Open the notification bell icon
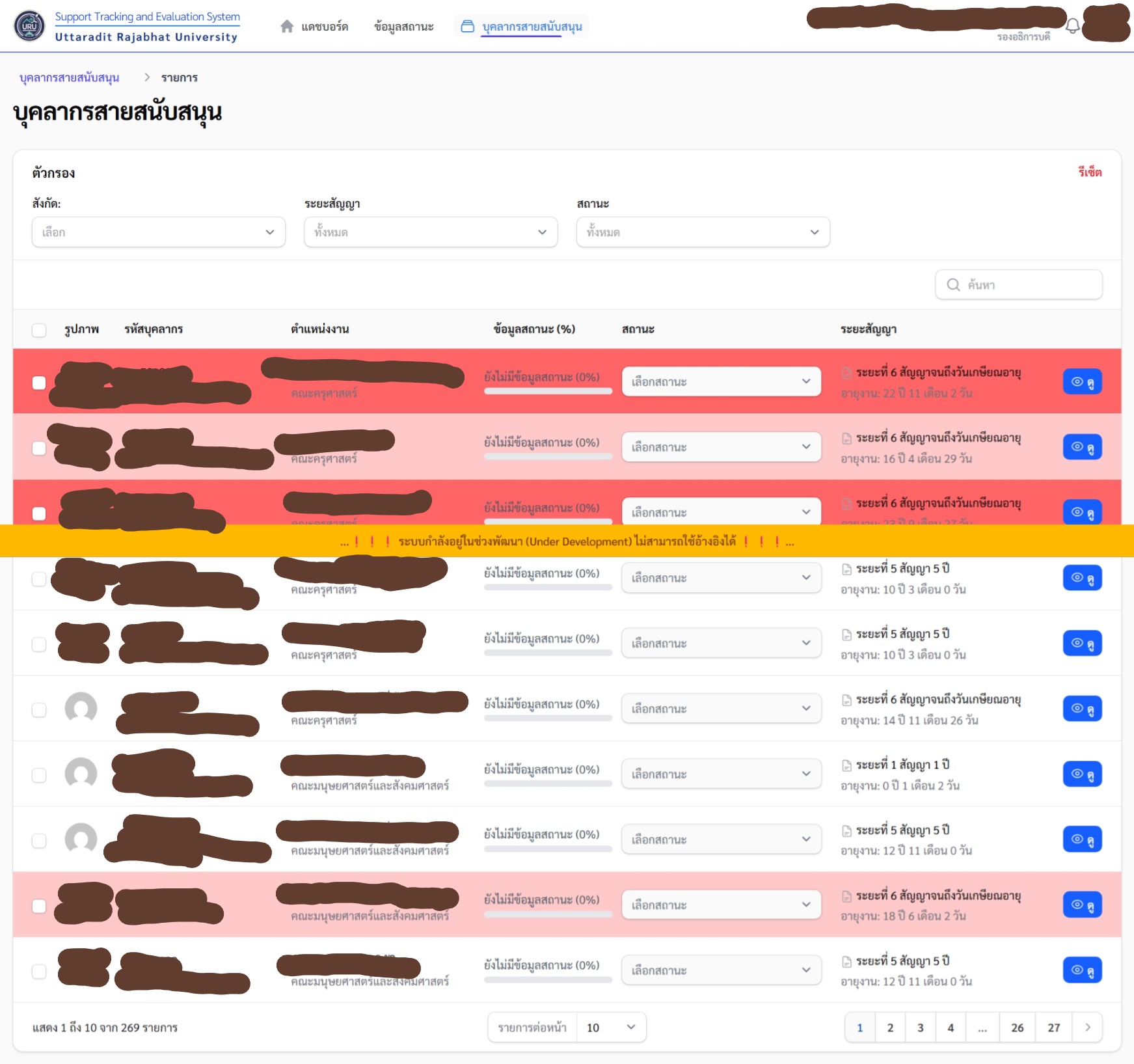This screenshot has width=1134, height=1064. pos(1073,26)
